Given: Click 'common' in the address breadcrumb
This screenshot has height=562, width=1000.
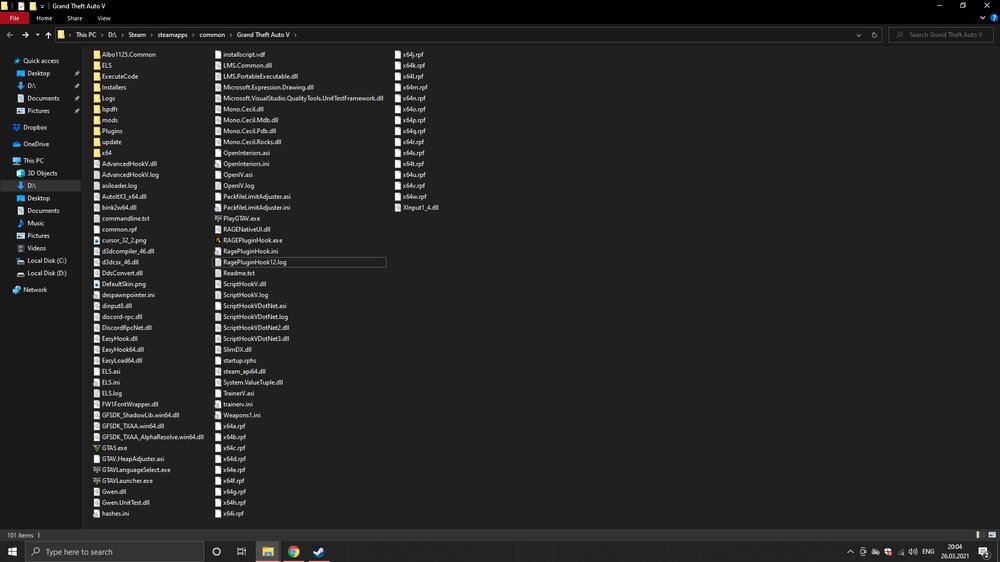Looking at the screenshot, I should click(212, 35).
